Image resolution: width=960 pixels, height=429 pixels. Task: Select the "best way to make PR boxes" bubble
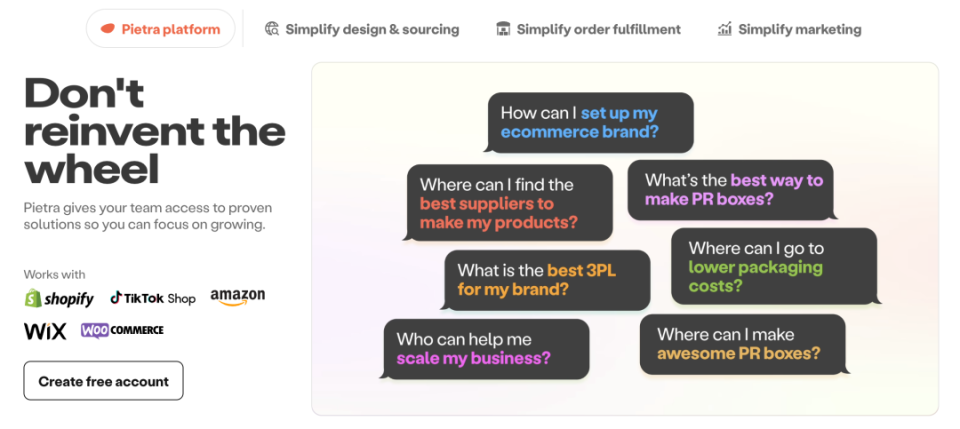click(x=730, y=190)
